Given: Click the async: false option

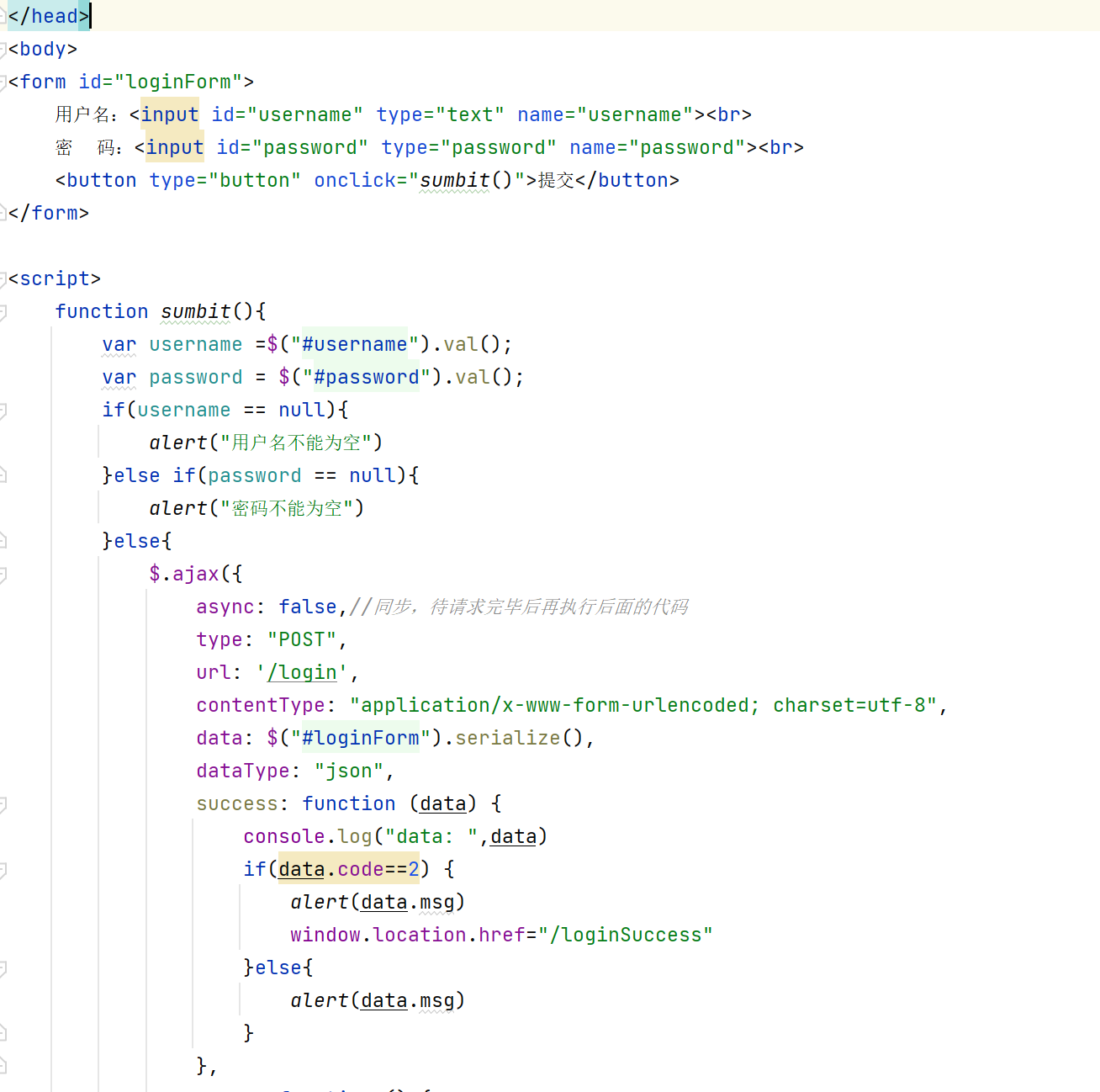Looking at the screenshot, I should point(267,607).
